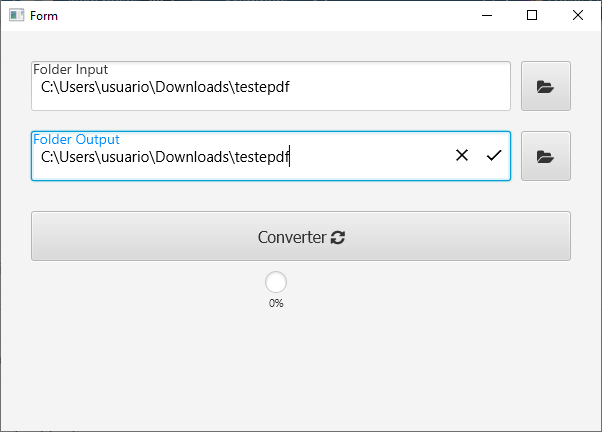Image resolution: width=602 pixels, height=432 pixels.
Task: Clear the Folder Output field with X
Action: (x=462, y=155)
